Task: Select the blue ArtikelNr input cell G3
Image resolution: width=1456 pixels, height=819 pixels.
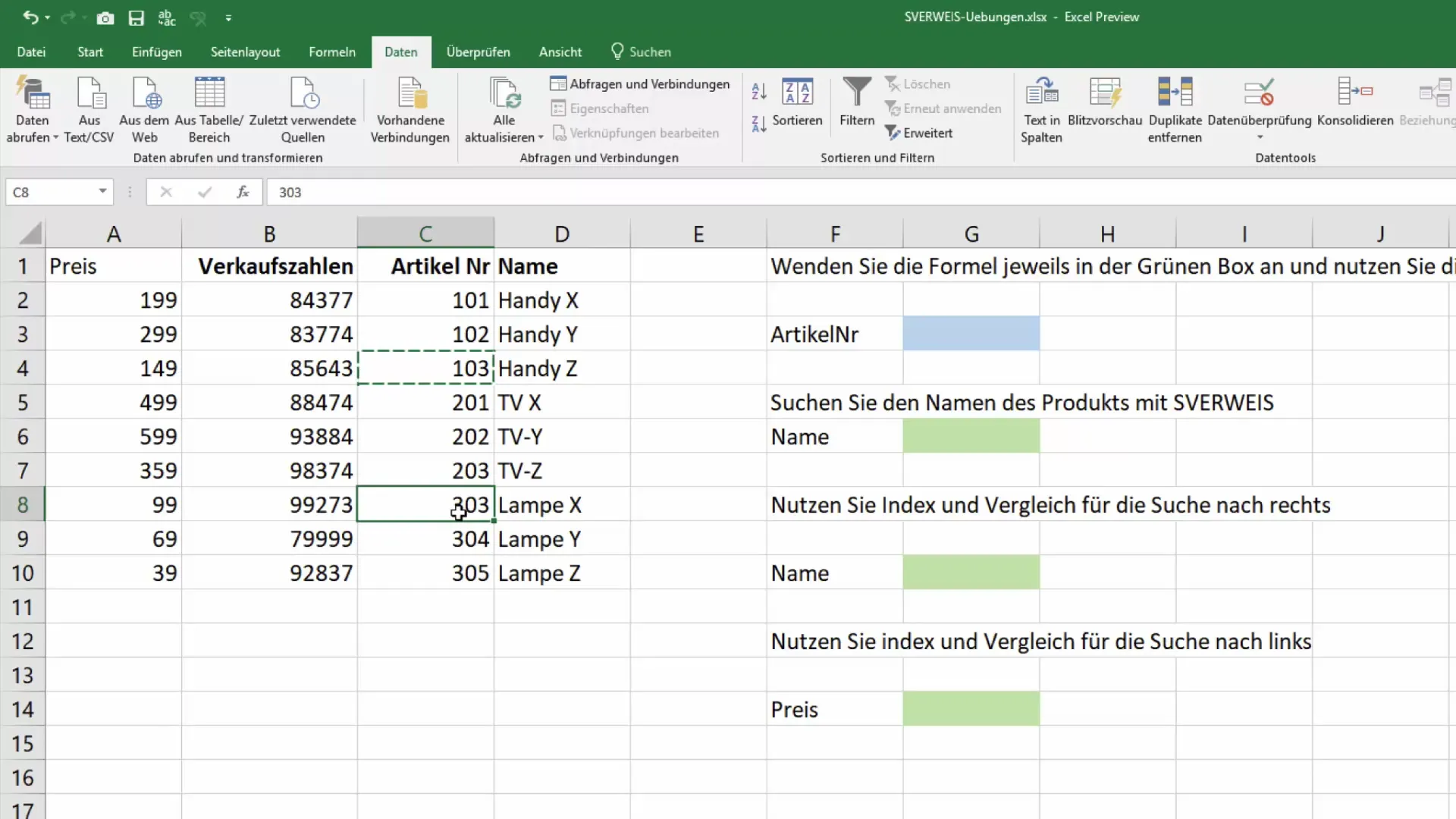Action: point(971,334)
